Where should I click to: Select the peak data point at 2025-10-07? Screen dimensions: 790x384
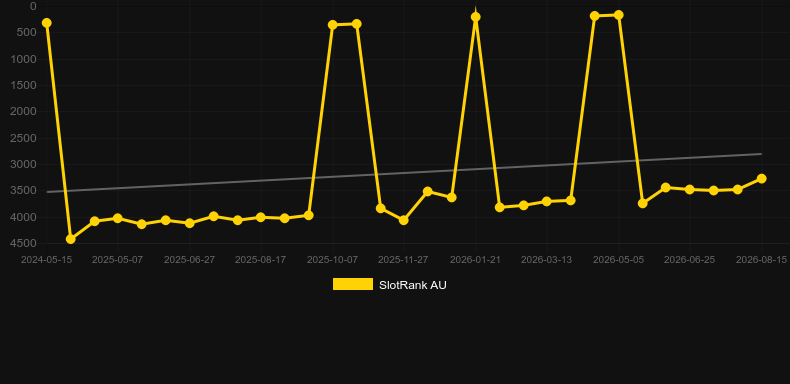333,25
